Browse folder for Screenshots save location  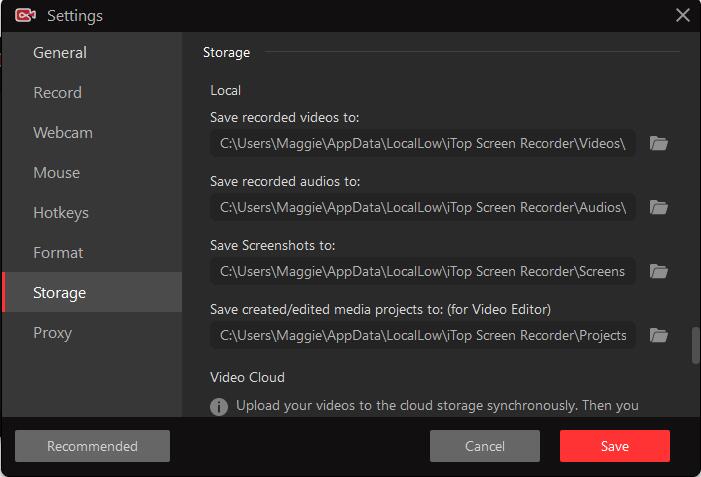coord(658,271)
